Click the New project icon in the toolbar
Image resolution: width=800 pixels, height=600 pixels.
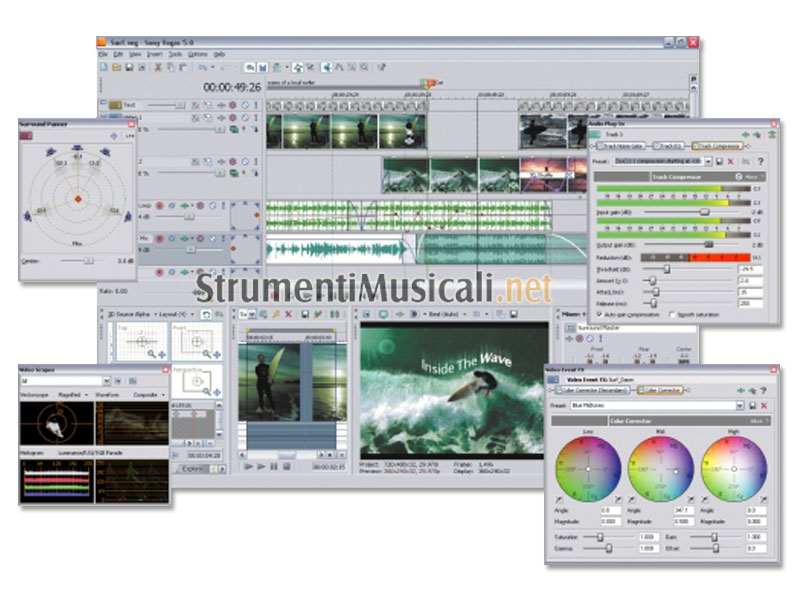103,67
